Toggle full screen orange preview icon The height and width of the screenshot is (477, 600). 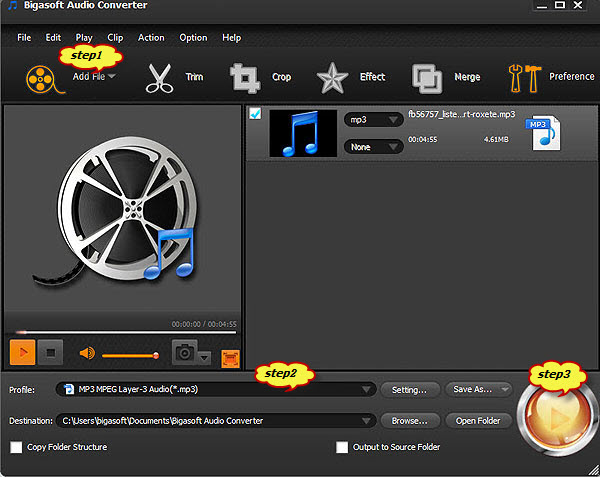230,359
